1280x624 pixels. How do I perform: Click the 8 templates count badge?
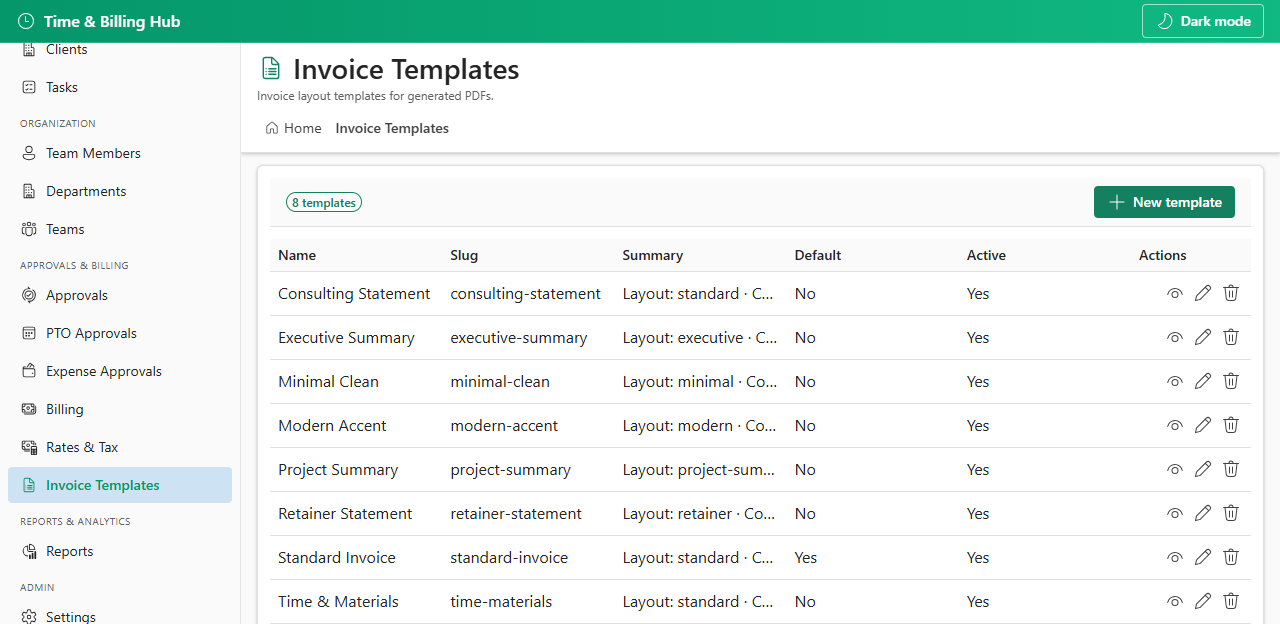(x=324, y=202)
